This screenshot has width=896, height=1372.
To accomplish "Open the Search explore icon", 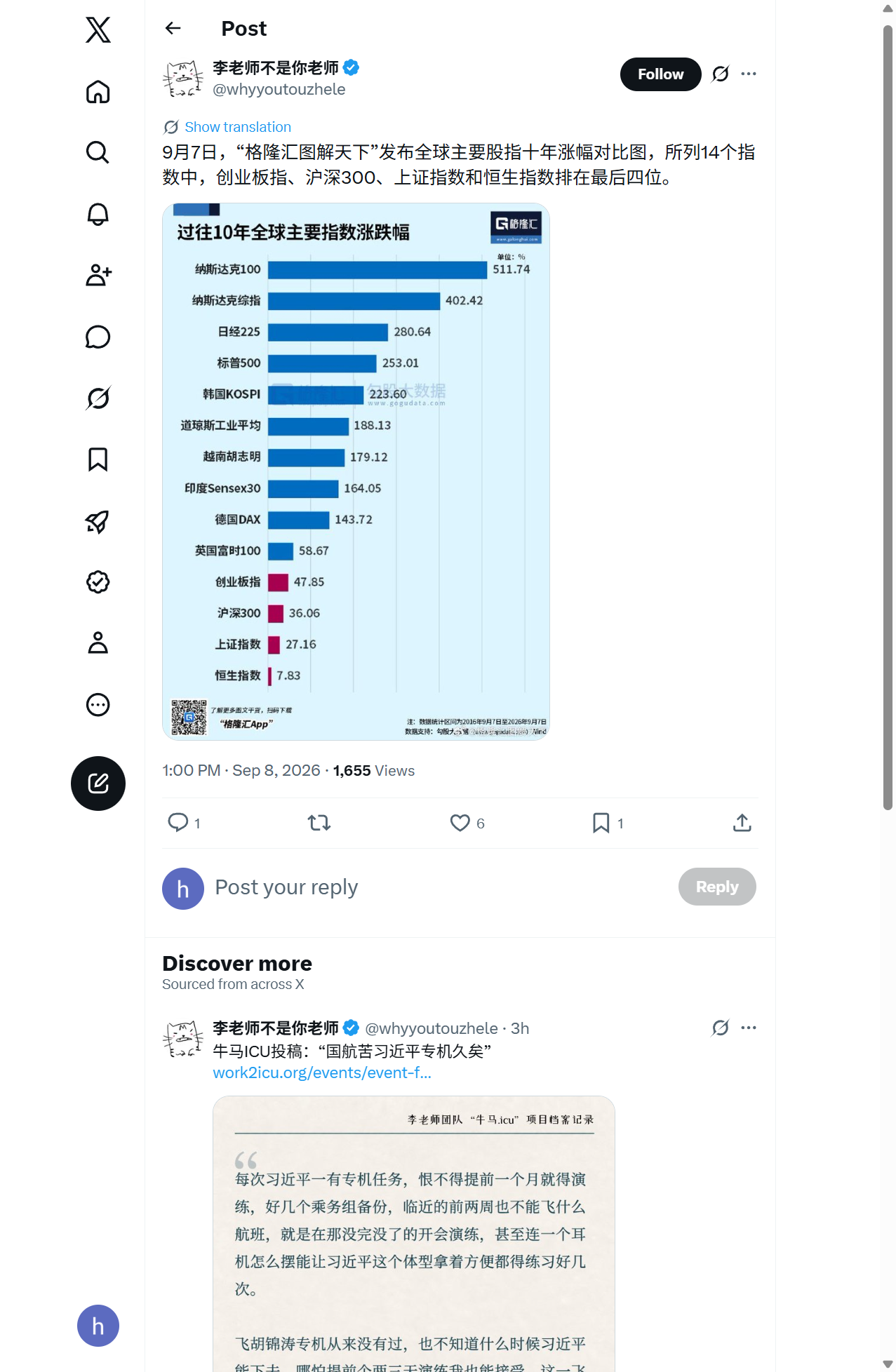I will click(98, 152).
